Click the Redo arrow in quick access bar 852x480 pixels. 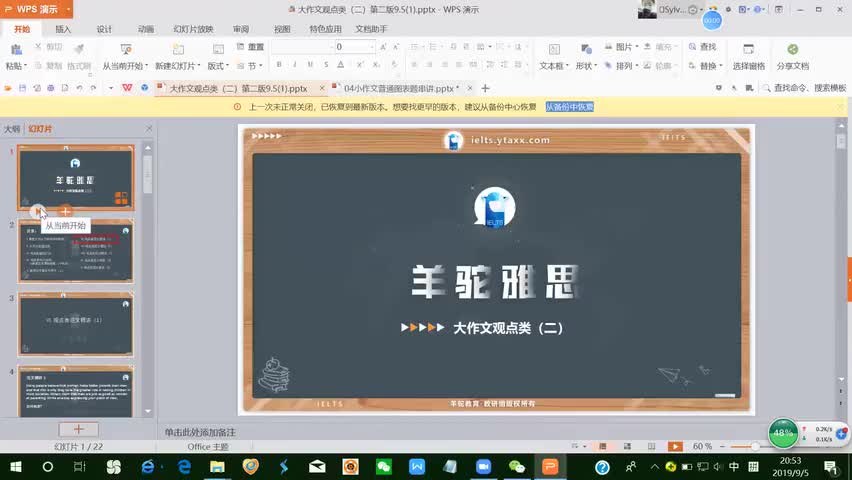coord(93,88)
